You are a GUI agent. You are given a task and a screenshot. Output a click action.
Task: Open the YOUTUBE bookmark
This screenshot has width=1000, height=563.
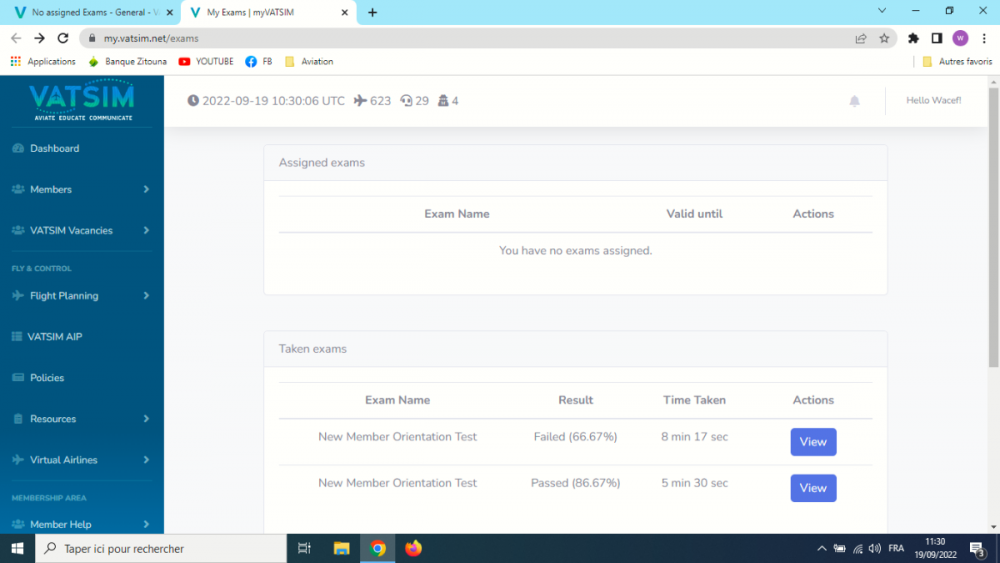(206, 61)
